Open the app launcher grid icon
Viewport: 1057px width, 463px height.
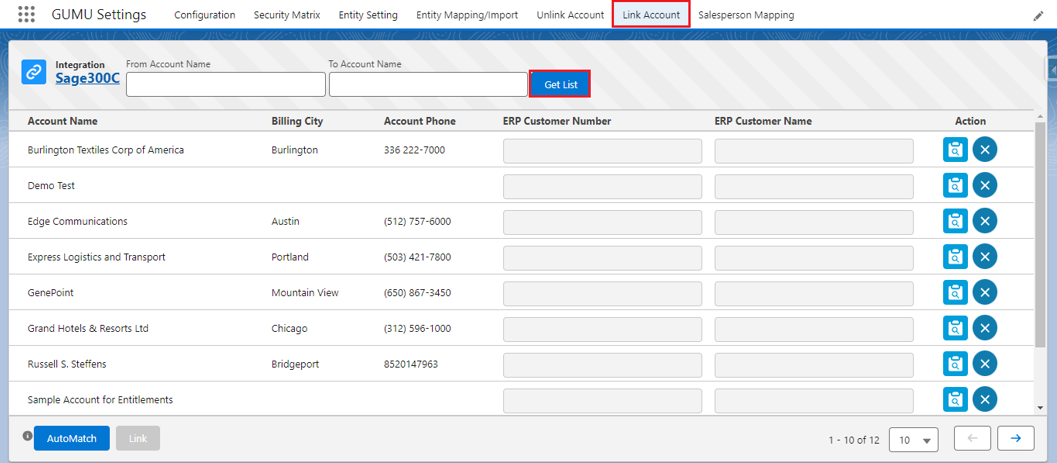coord(27,15)
